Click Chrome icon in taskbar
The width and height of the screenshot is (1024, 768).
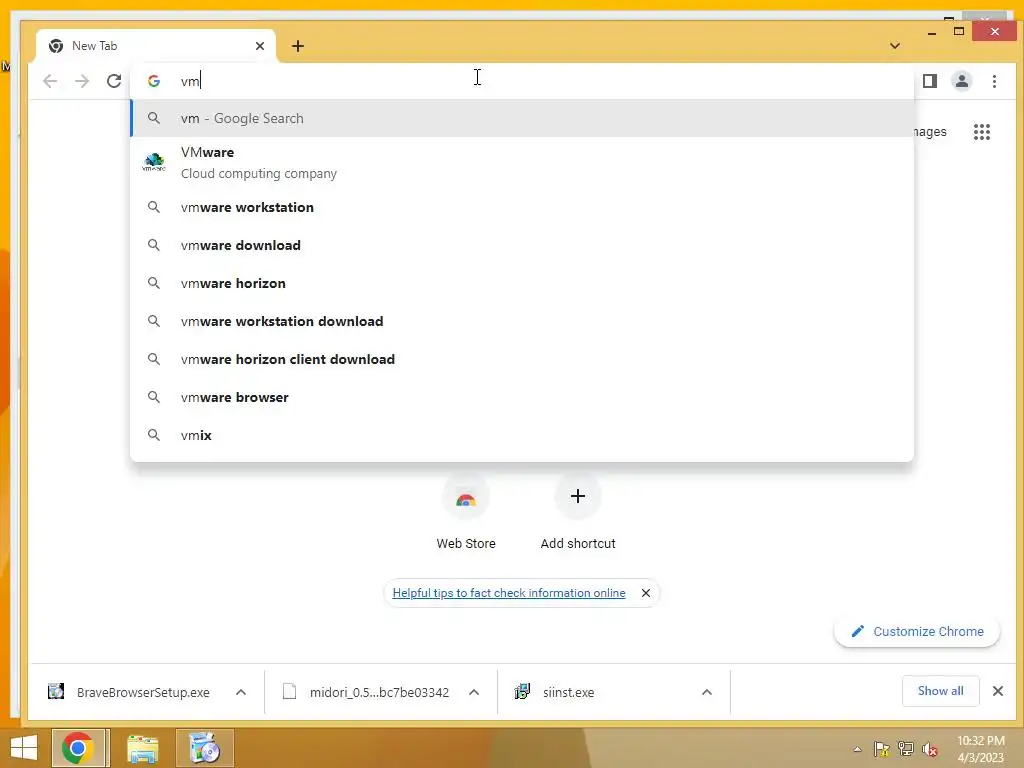78,748
